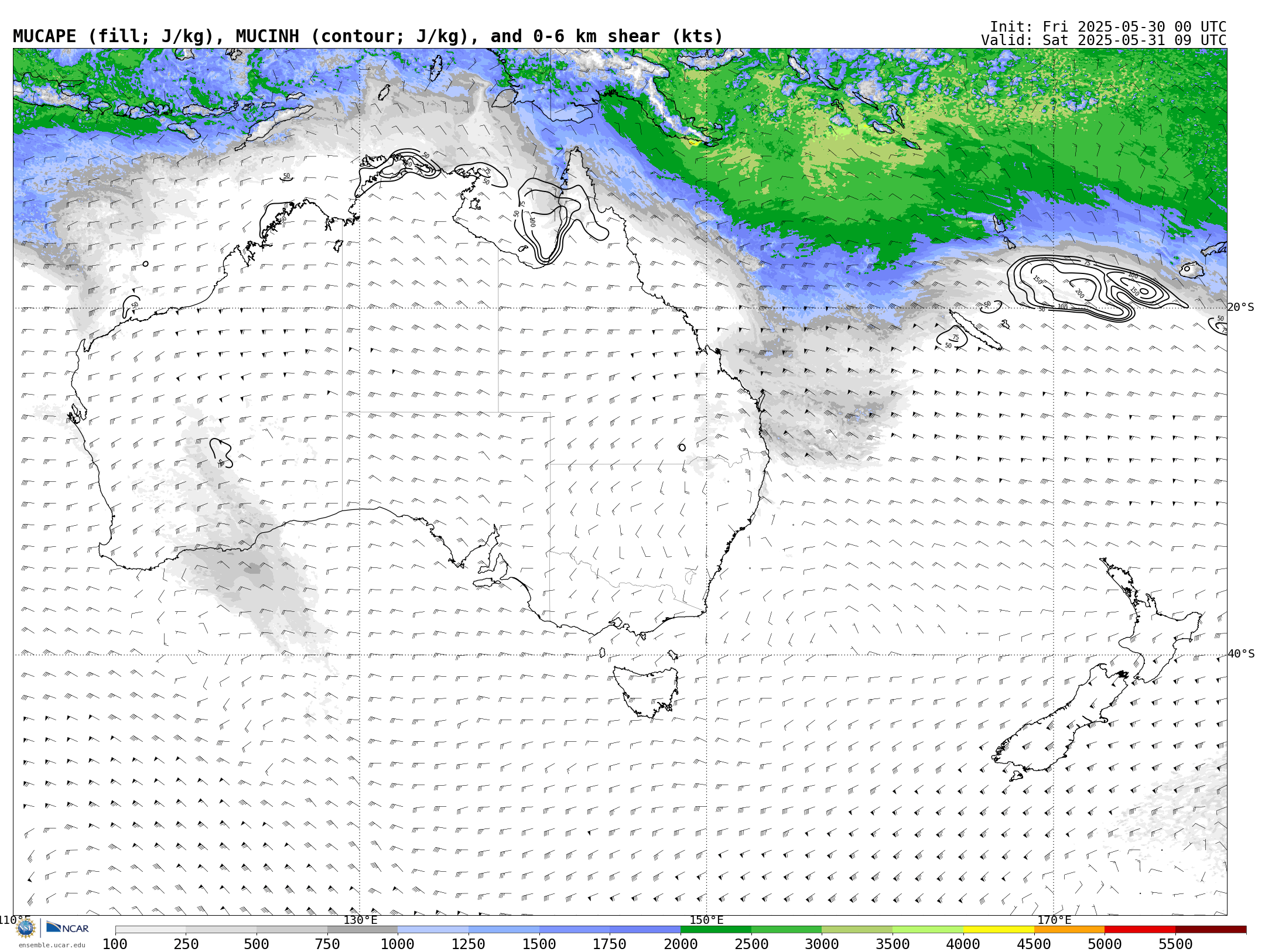
Task: Click the Valid Sat 2025-05-31 09 UTC text
Action: tap(1104, 40)
